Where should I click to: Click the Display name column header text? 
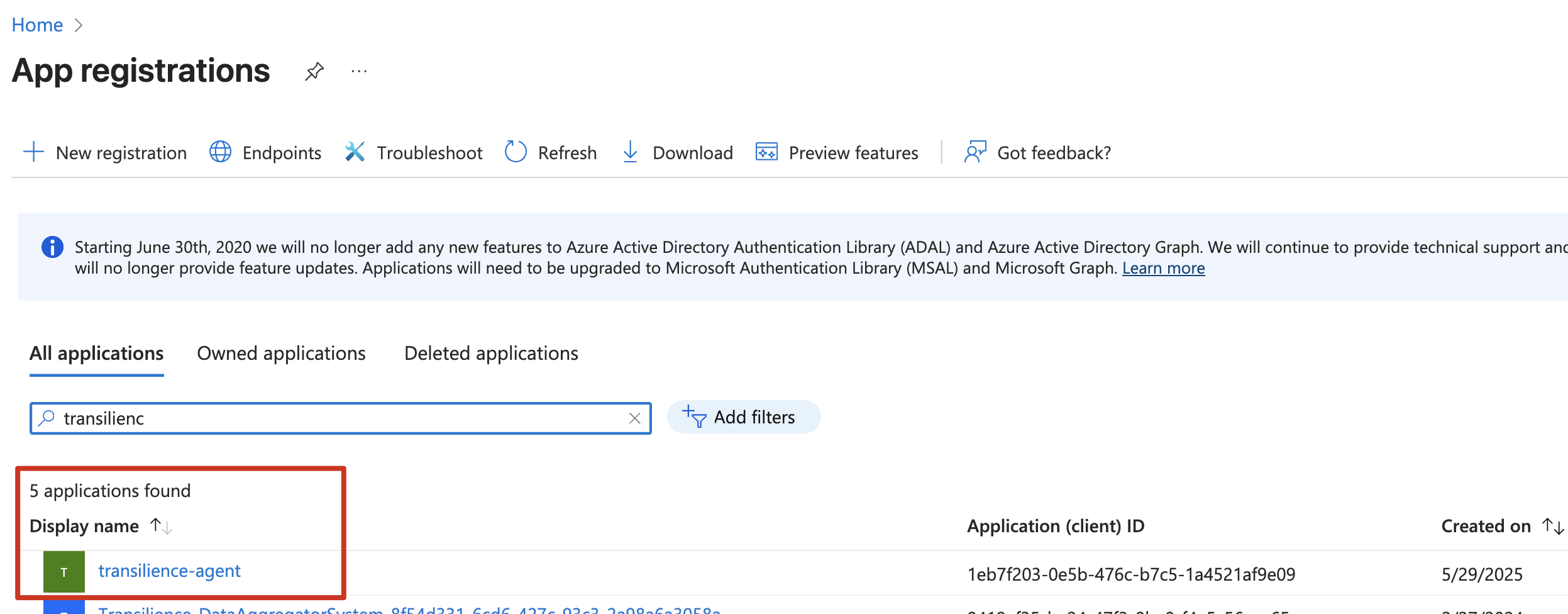(x=84, y=526)
